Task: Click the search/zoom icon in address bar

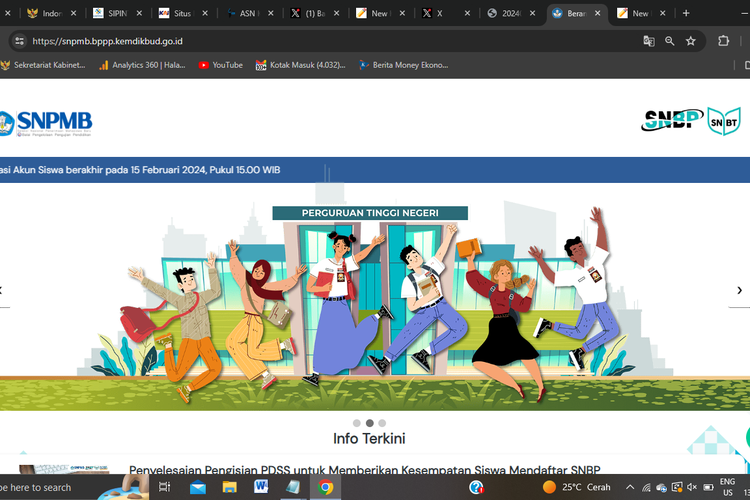Action: pos(670,41)
